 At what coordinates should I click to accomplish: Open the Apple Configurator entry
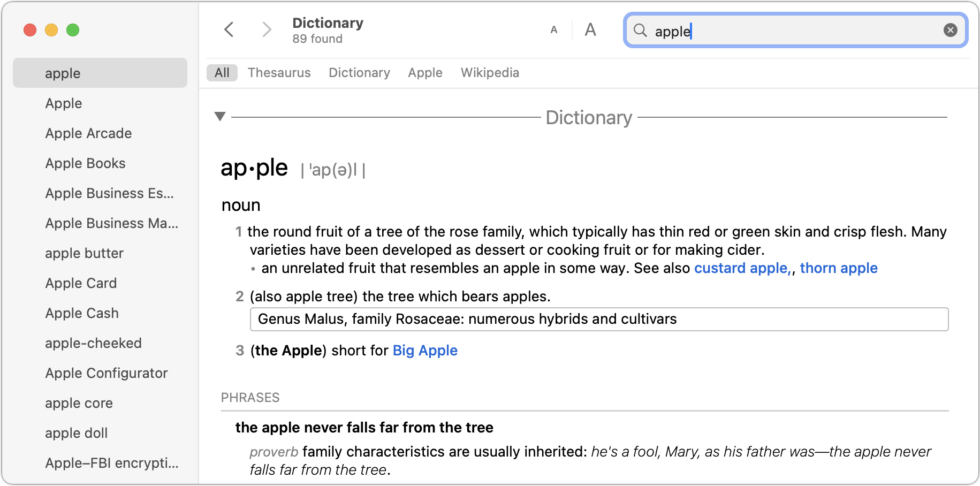click(x=106, y=373)
